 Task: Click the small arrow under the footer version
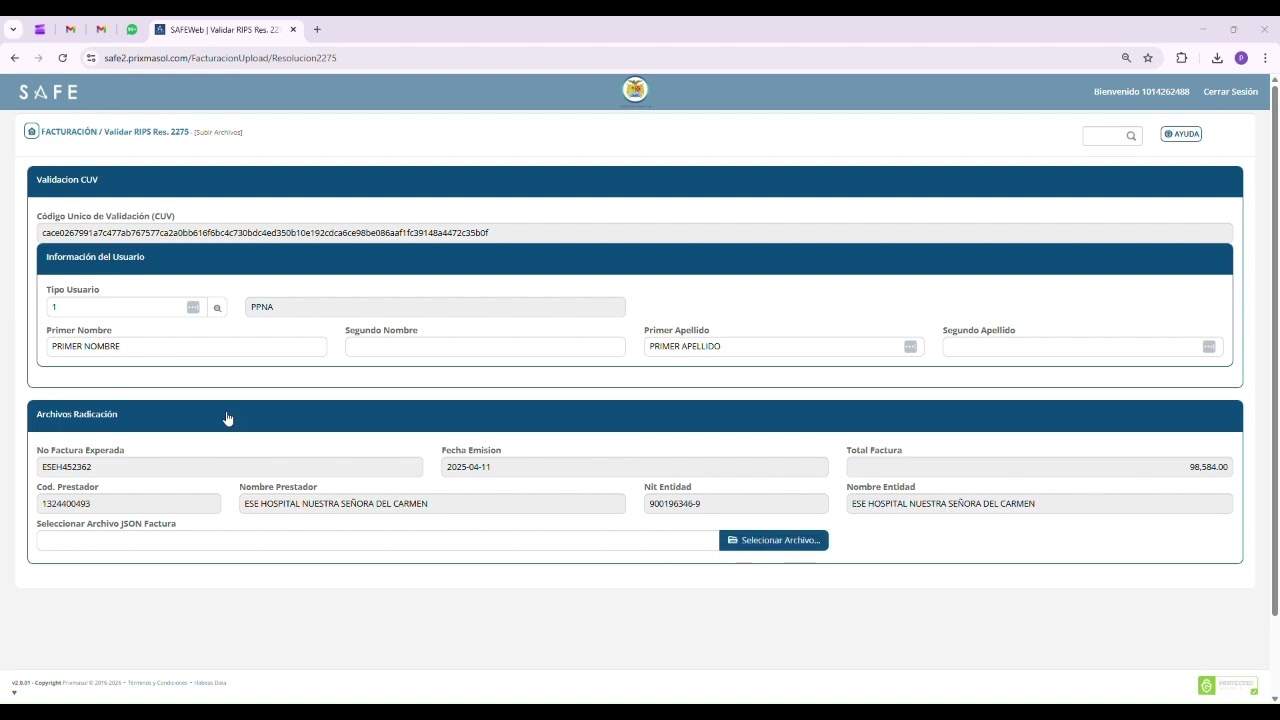point(14,692)
